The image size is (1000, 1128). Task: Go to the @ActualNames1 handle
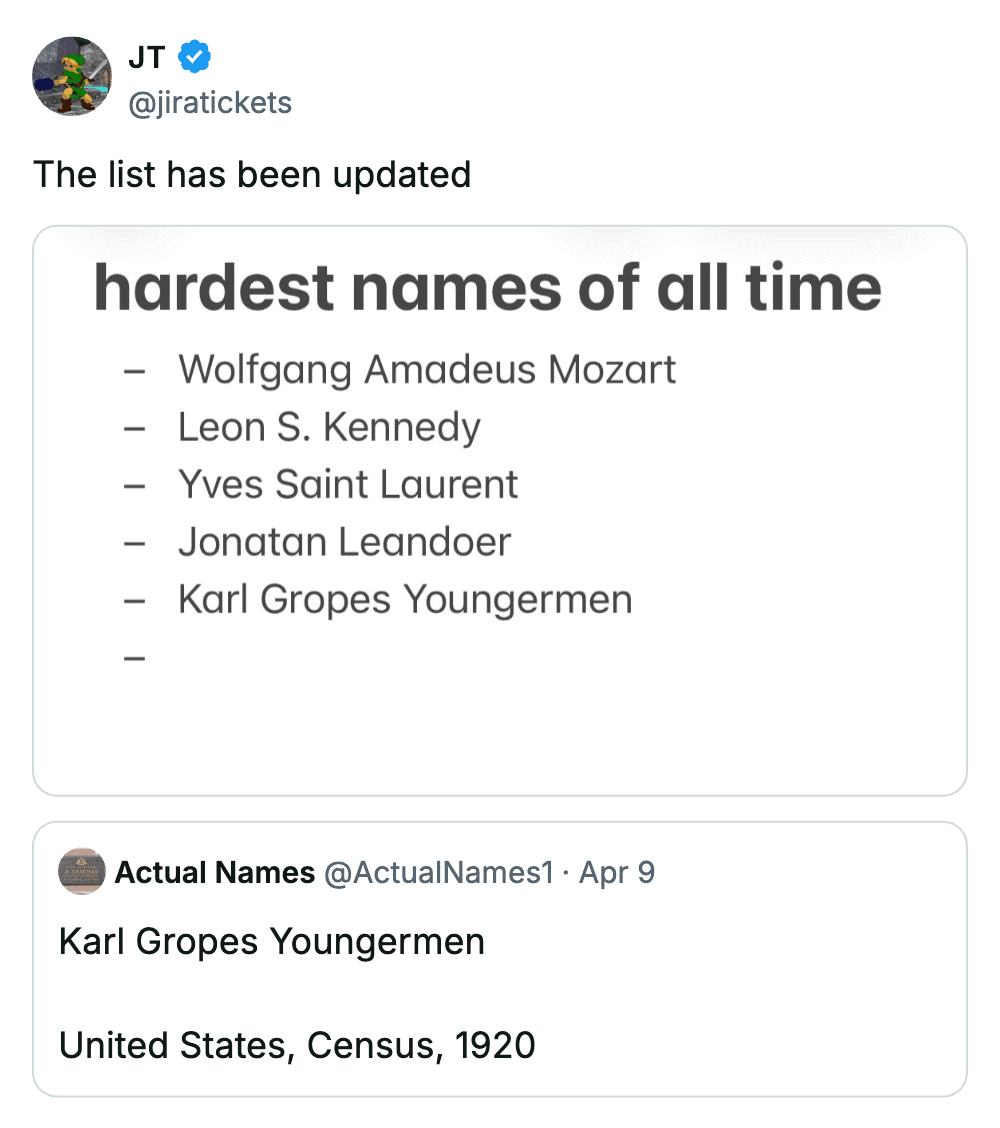[x=438, y=873]
